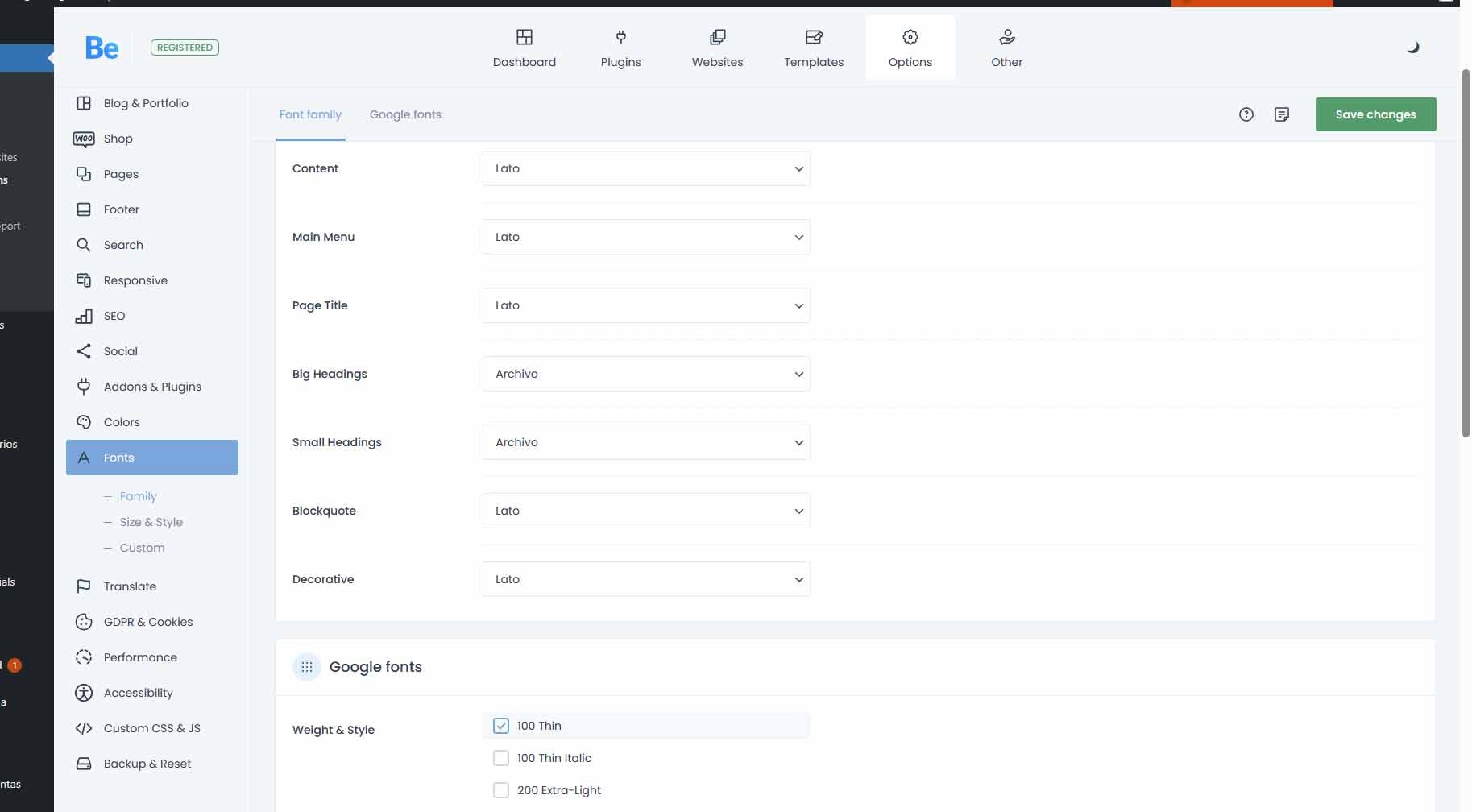Open the Decorative font dropdown
Screen dimensions: 1472x812
646,579
